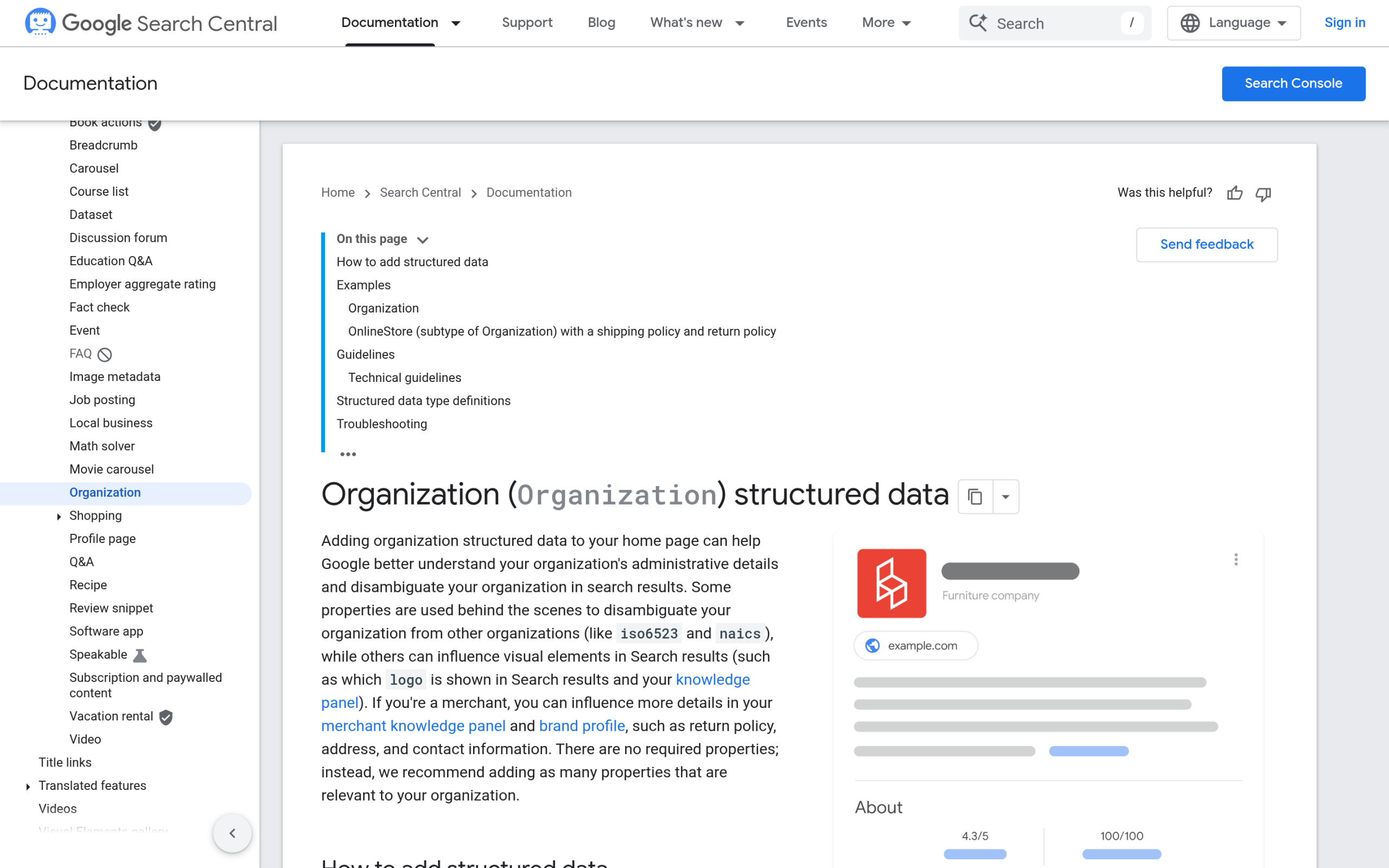Click the Documentation breadcrumb link
The height and width of the screenshot is (868, 1389).
pyautogui.click(x=528, y=193)
